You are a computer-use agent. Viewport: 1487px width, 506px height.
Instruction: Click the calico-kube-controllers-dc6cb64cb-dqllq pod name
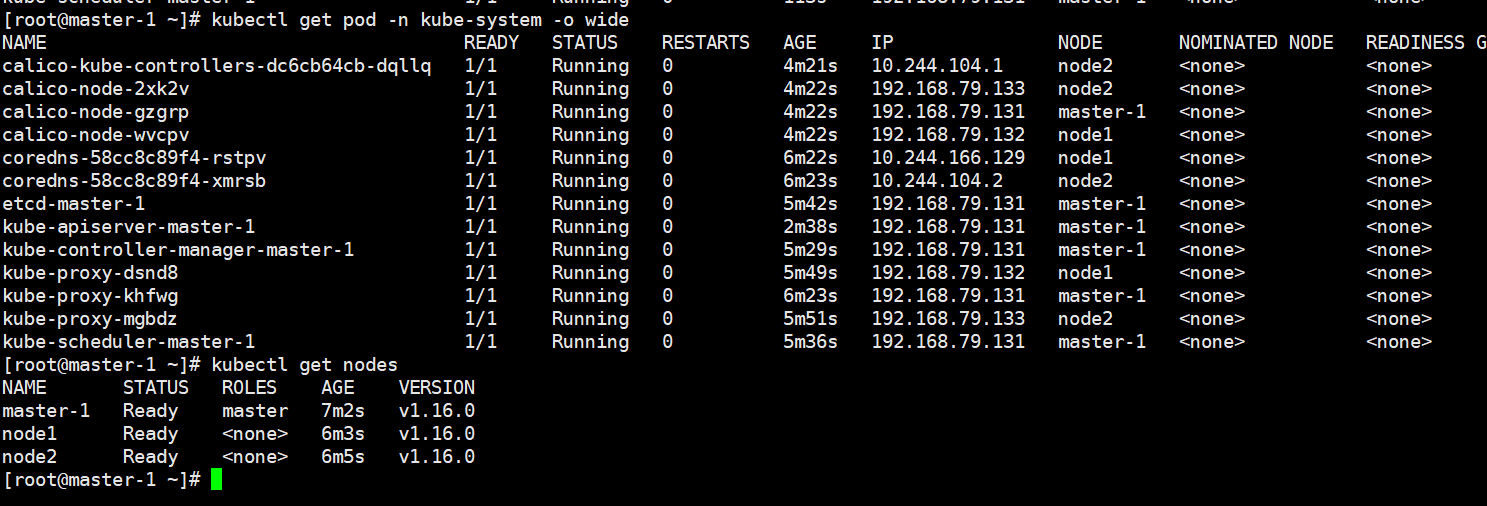pos(217,66)
